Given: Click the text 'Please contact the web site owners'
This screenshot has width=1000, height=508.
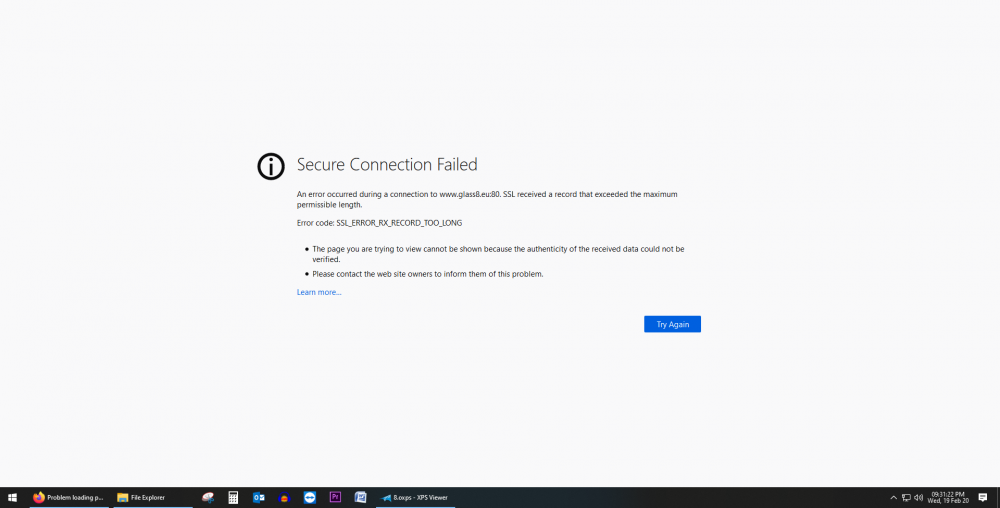Looking at the screenshot, I should pos(428,274).
